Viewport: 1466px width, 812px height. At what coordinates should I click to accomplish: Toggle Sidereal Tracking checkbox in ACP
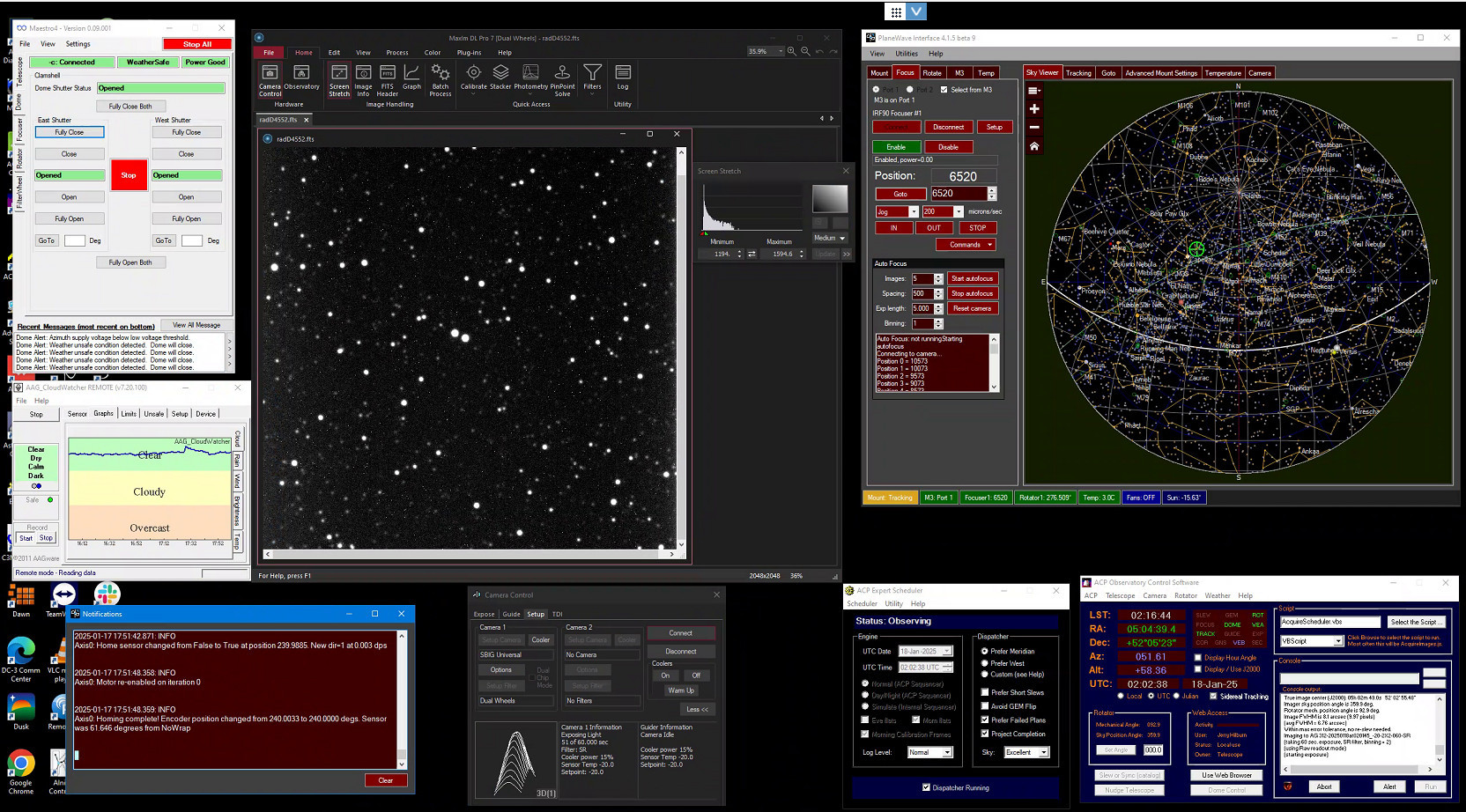pos(1213,696)
